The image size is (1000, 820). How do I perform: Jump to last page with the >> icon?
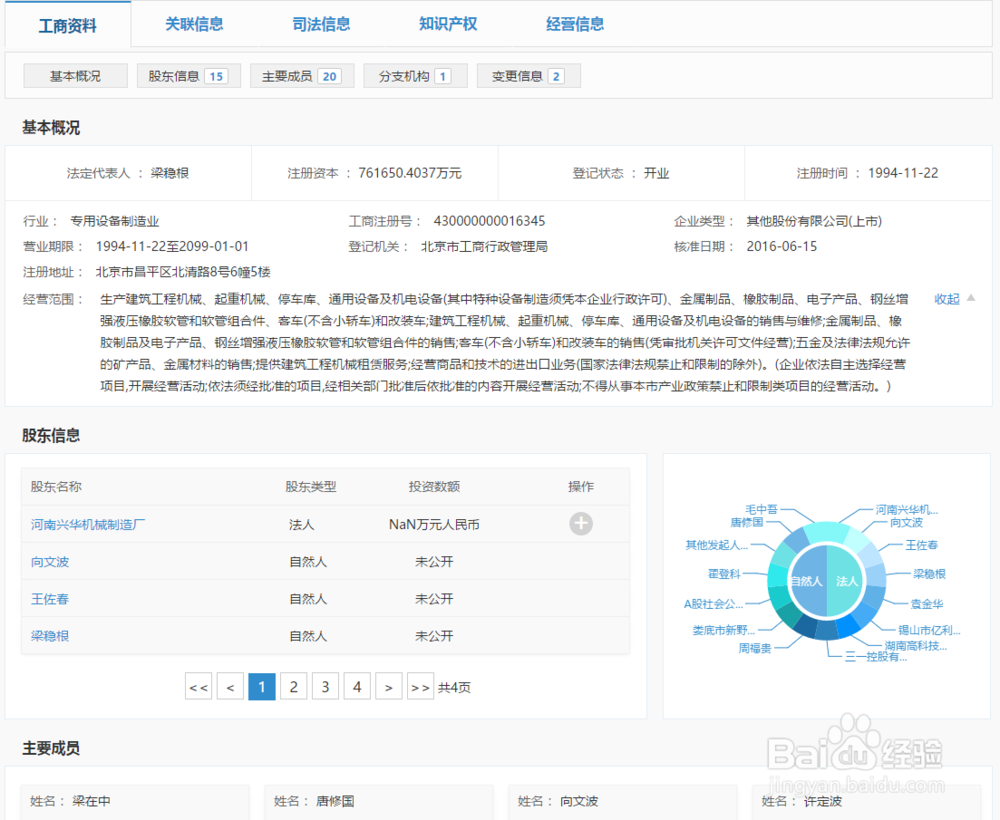(x=421, y=686)
